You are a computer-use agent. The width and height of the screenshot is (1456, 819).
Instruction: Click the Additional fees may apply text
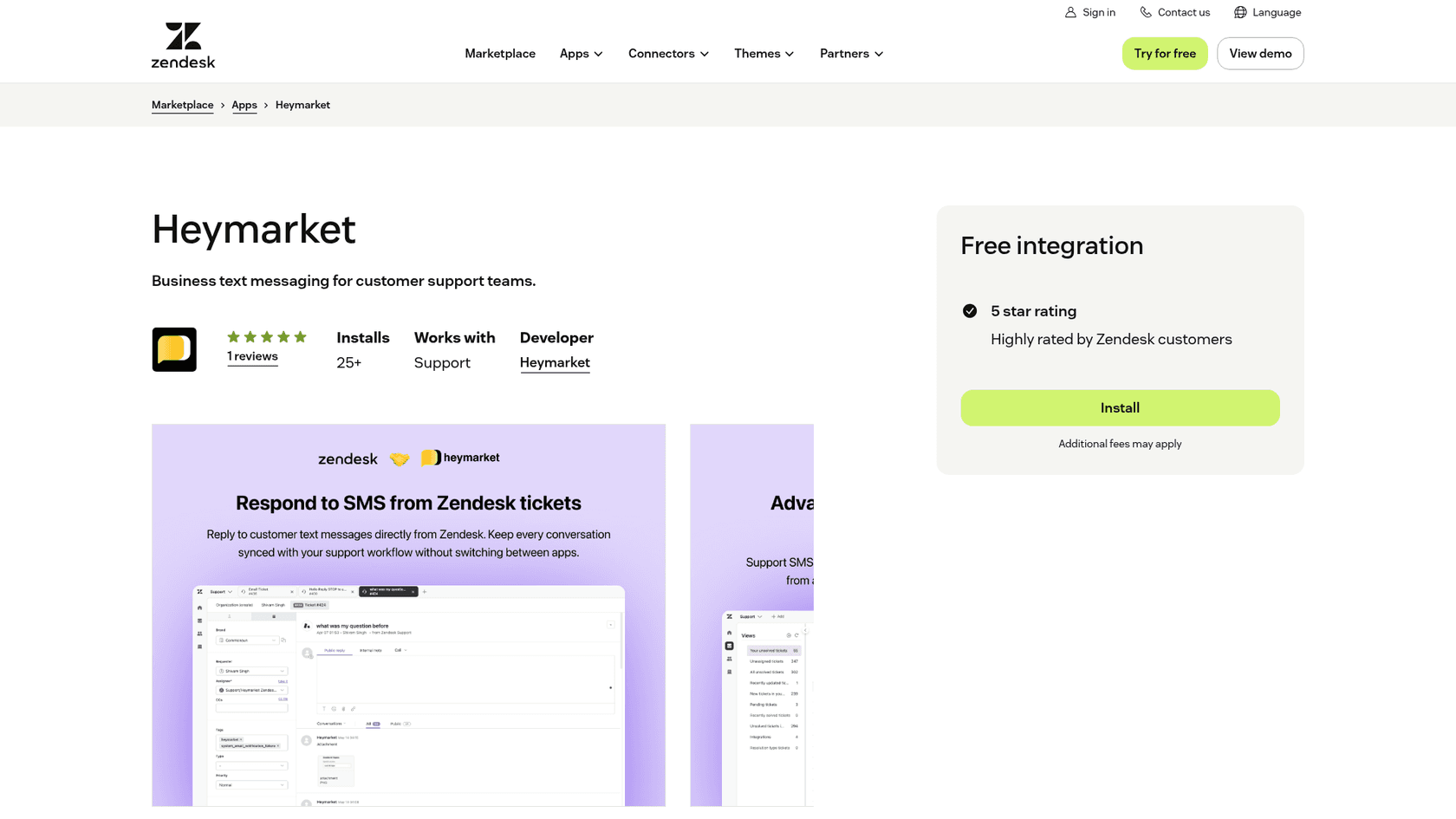pos(1120,444)
